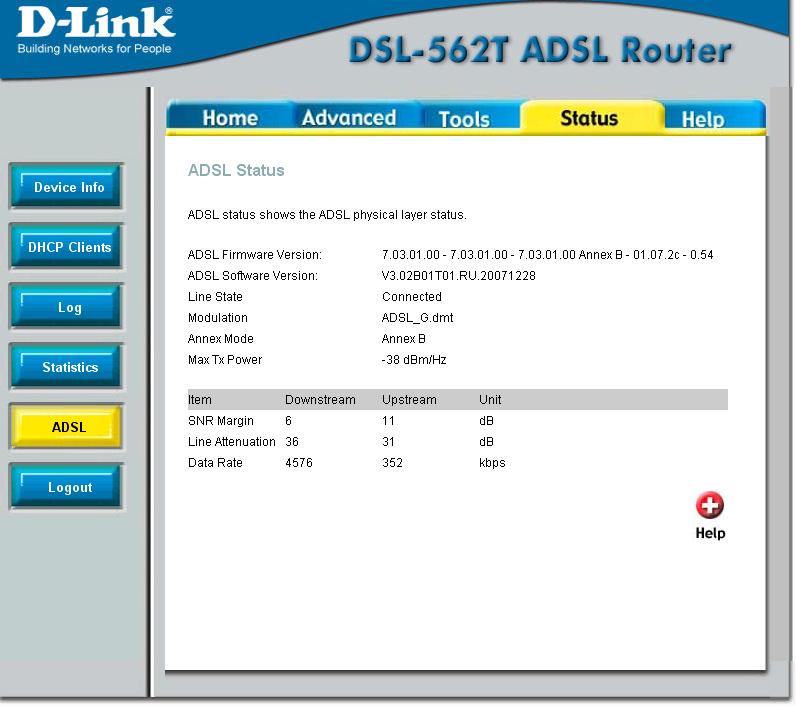Click the SNR Margin row label
The image size is (796, 707).
click(221, 421)
